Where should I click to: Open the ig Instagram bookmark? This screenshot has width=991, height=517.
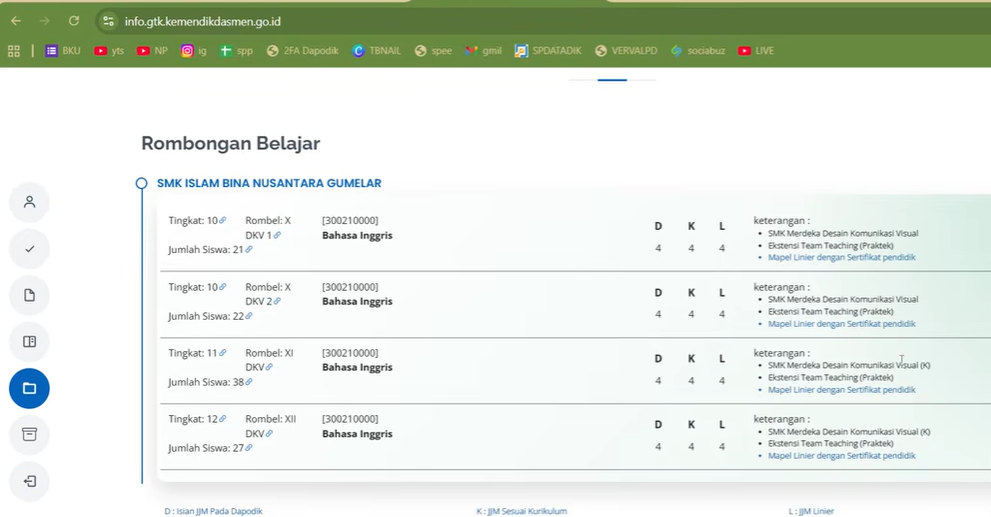point(193,51)
